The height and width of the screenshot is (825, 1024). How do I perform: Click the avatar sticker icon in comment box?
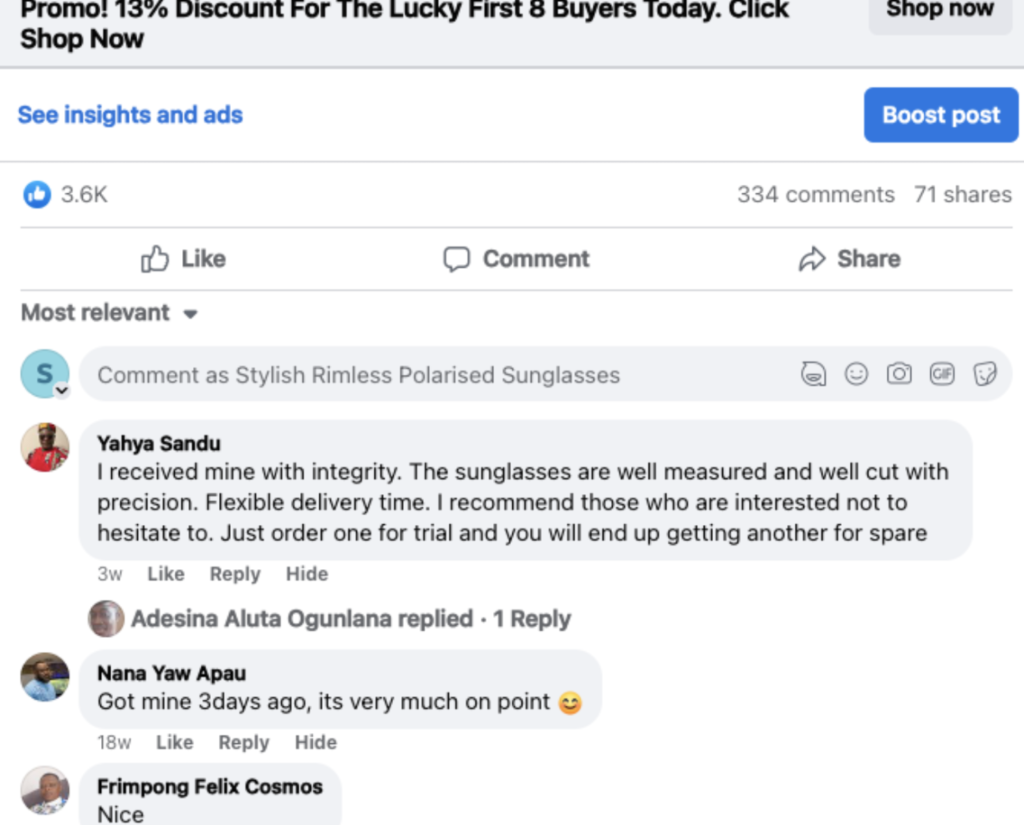[814, 374]
